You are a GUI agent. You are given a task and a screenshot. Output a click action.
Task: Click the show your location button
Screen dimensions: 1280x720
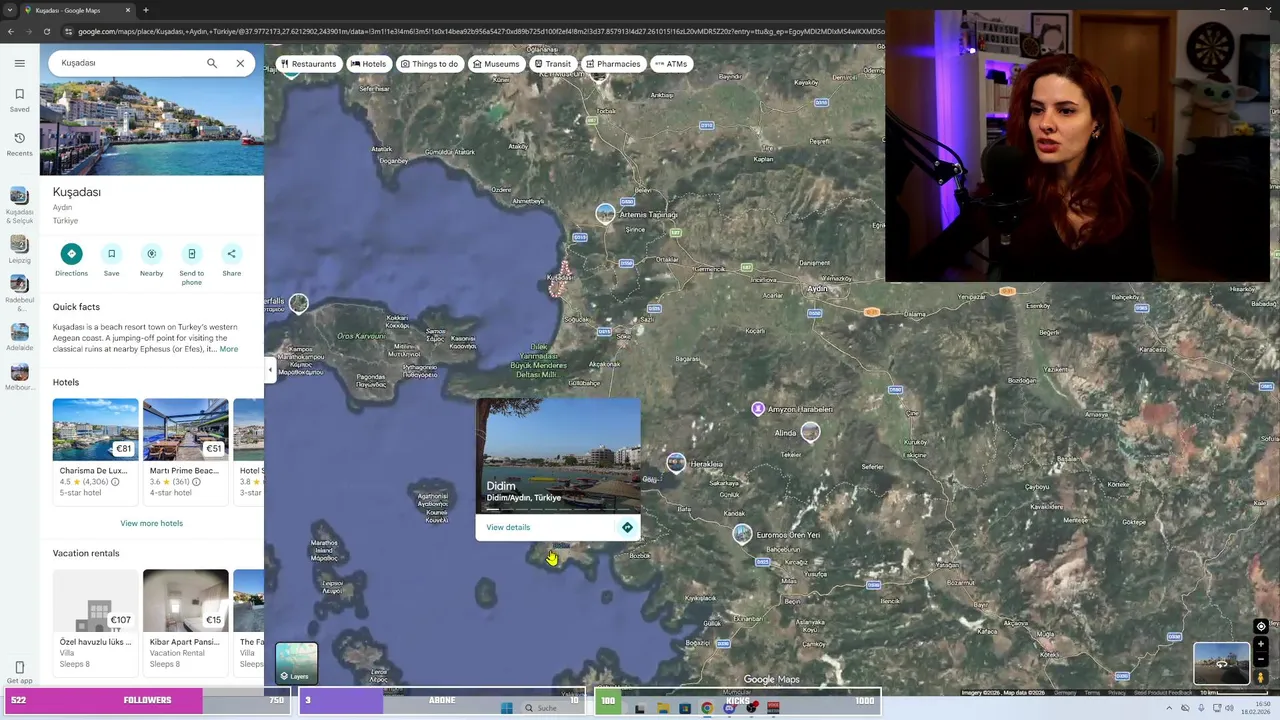1261,626
